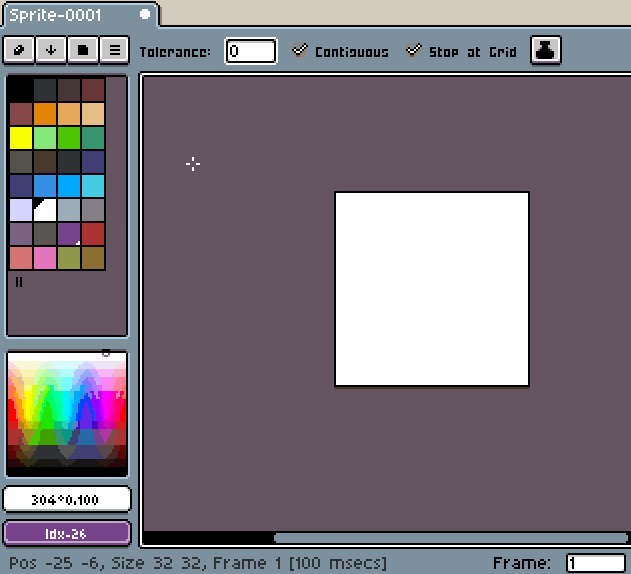Pick the pink palette swatch
The image size is (631, 574).
click(x=45, y=258)
